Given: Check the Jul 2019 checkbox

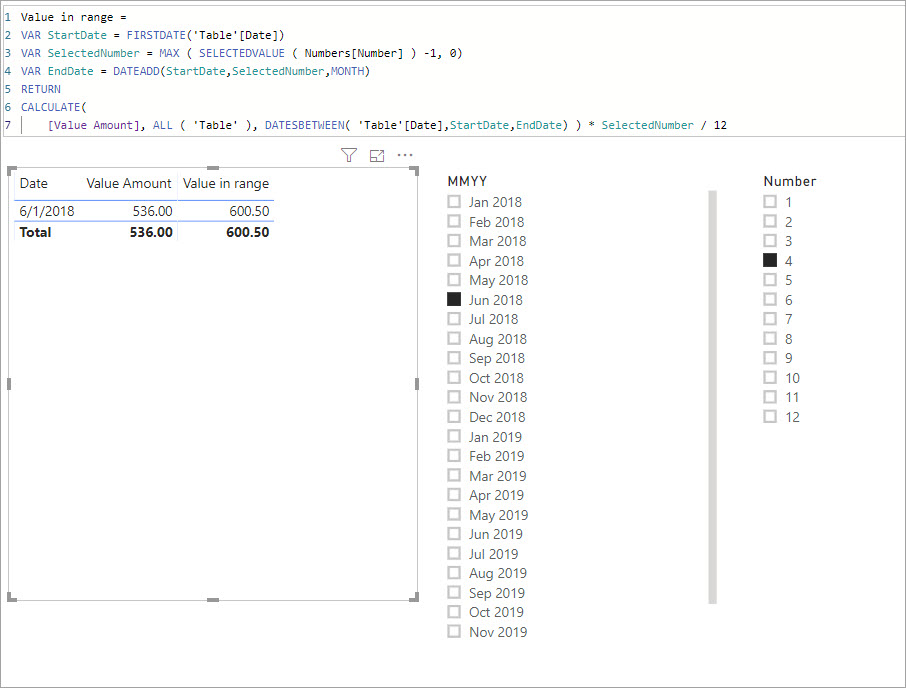Looking at the screenshot, I should (454, 553).
